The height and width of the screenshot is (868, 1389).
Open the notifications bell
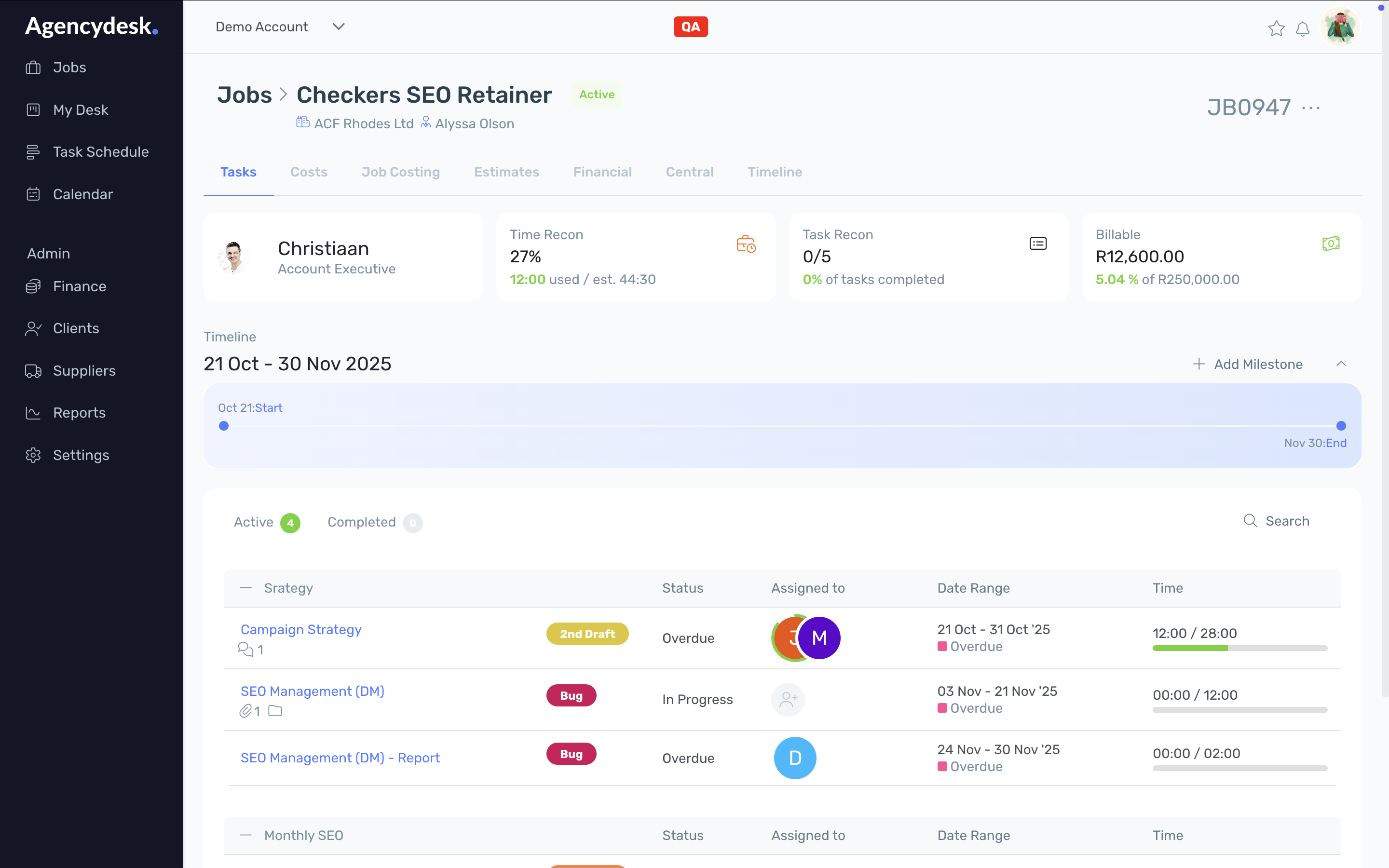(x=1302, y=28)
